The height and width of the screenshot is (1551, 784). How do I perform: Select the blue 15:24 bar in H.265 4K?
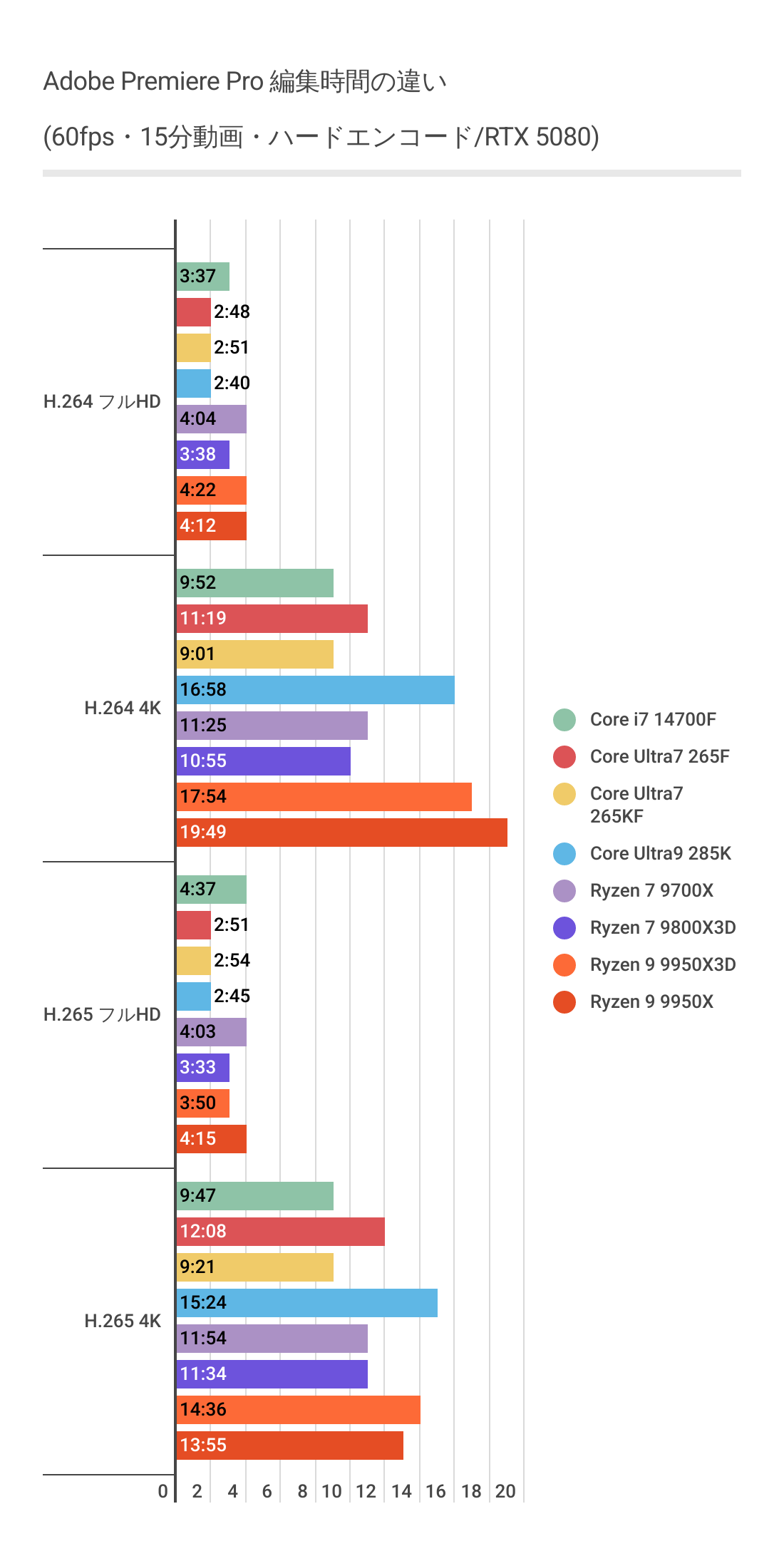(306, 1302)
